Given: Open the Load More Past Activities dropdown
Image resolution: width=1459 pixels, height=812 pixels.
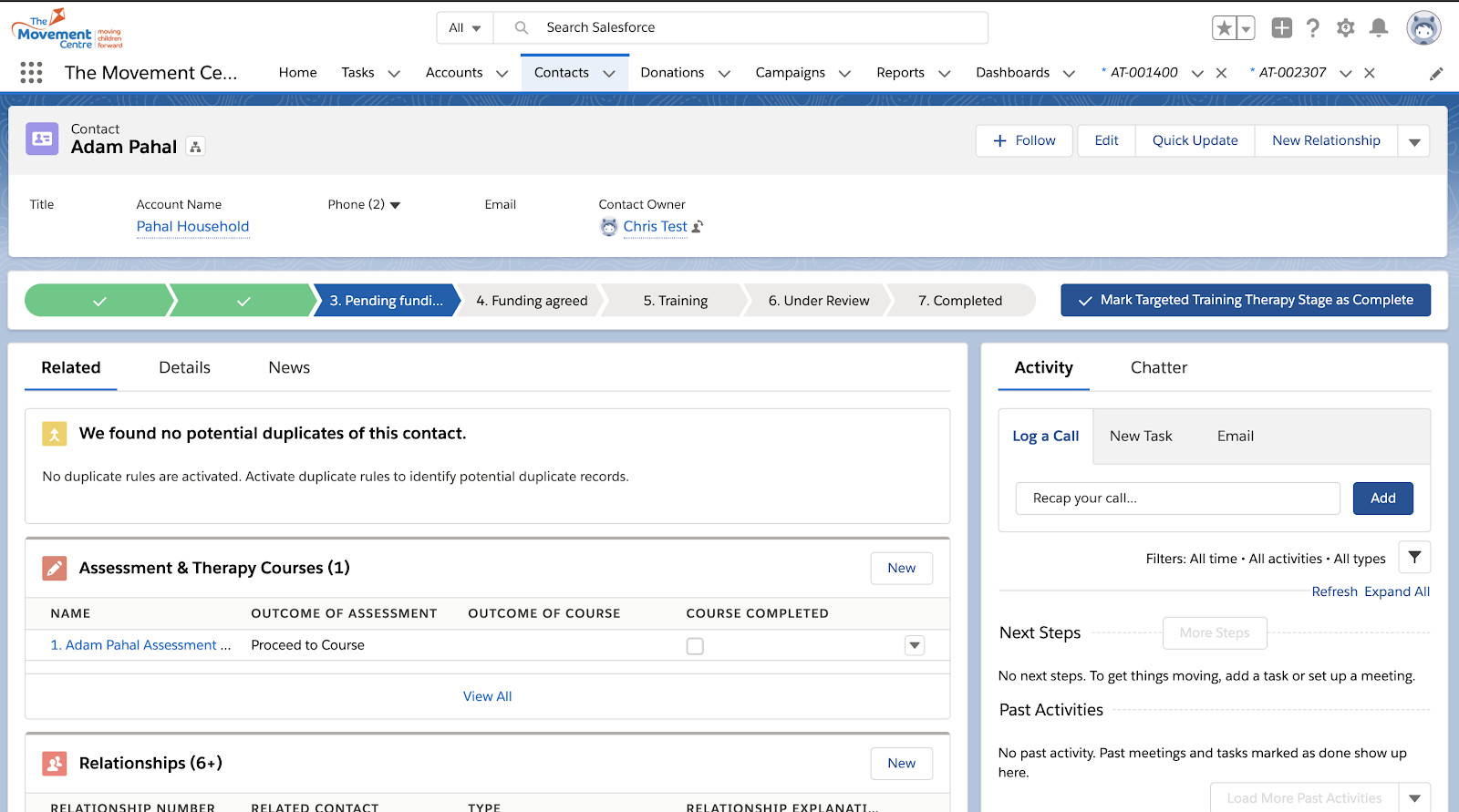Looking at the screenshot, I should [x=1414, y=798].
